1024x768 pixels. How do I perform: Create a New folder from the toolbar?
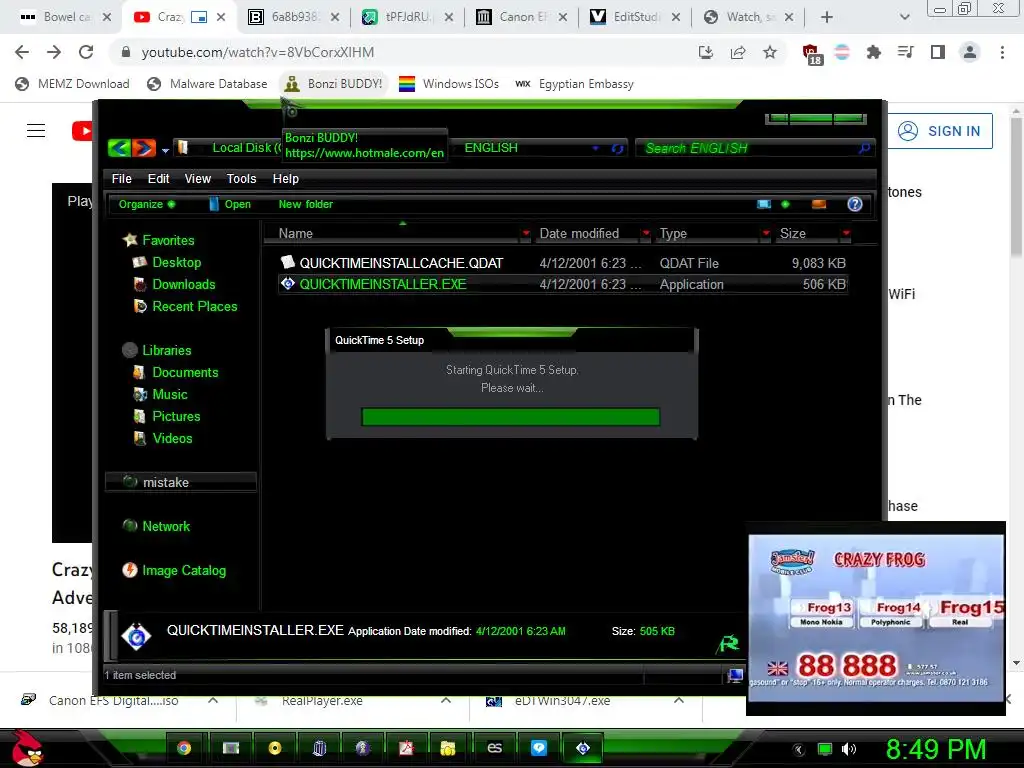(306, 204)
